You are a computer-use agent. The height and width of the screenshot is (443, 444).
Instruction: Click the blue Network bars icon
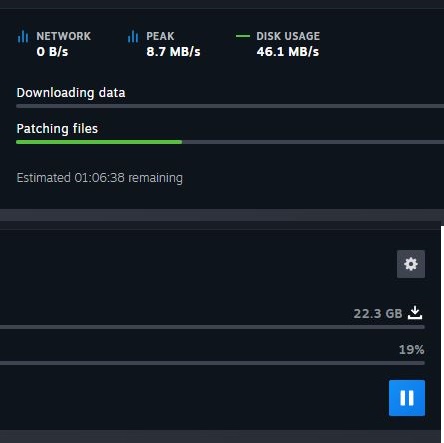(x=23, y=36)
